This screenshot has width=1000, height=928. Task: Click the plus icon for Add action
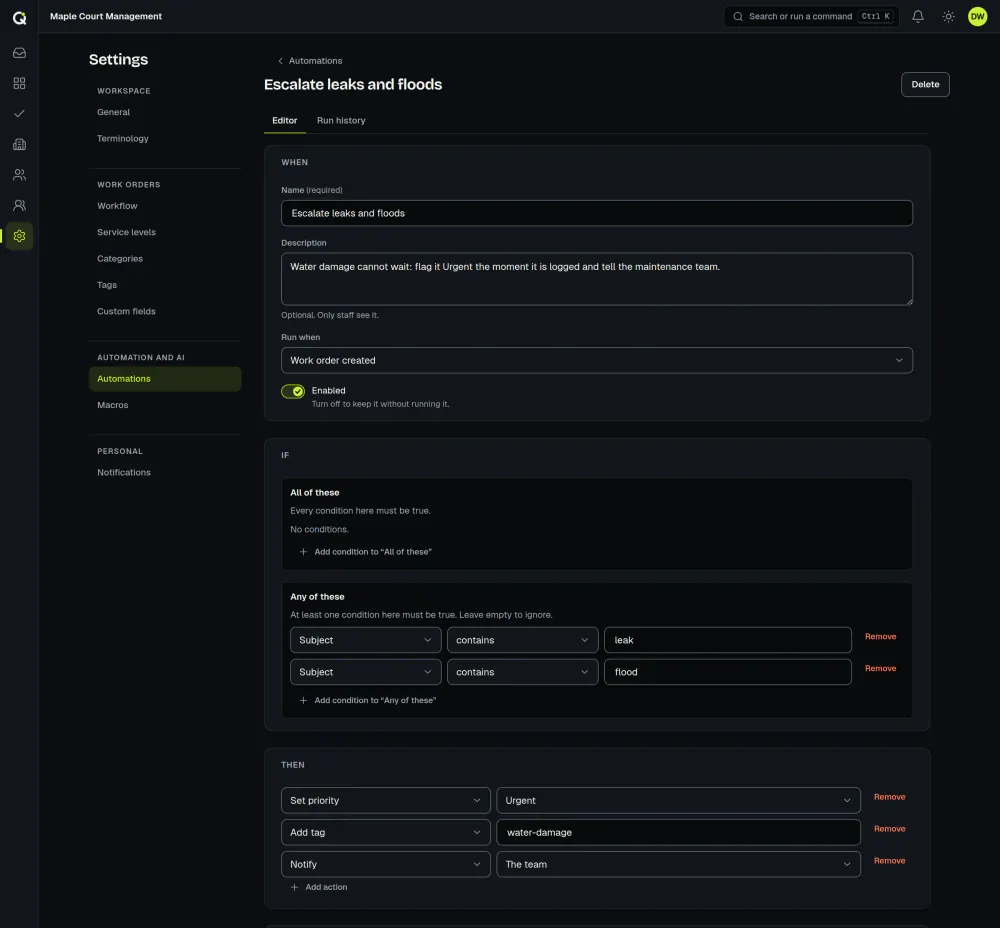pos(294,887)
